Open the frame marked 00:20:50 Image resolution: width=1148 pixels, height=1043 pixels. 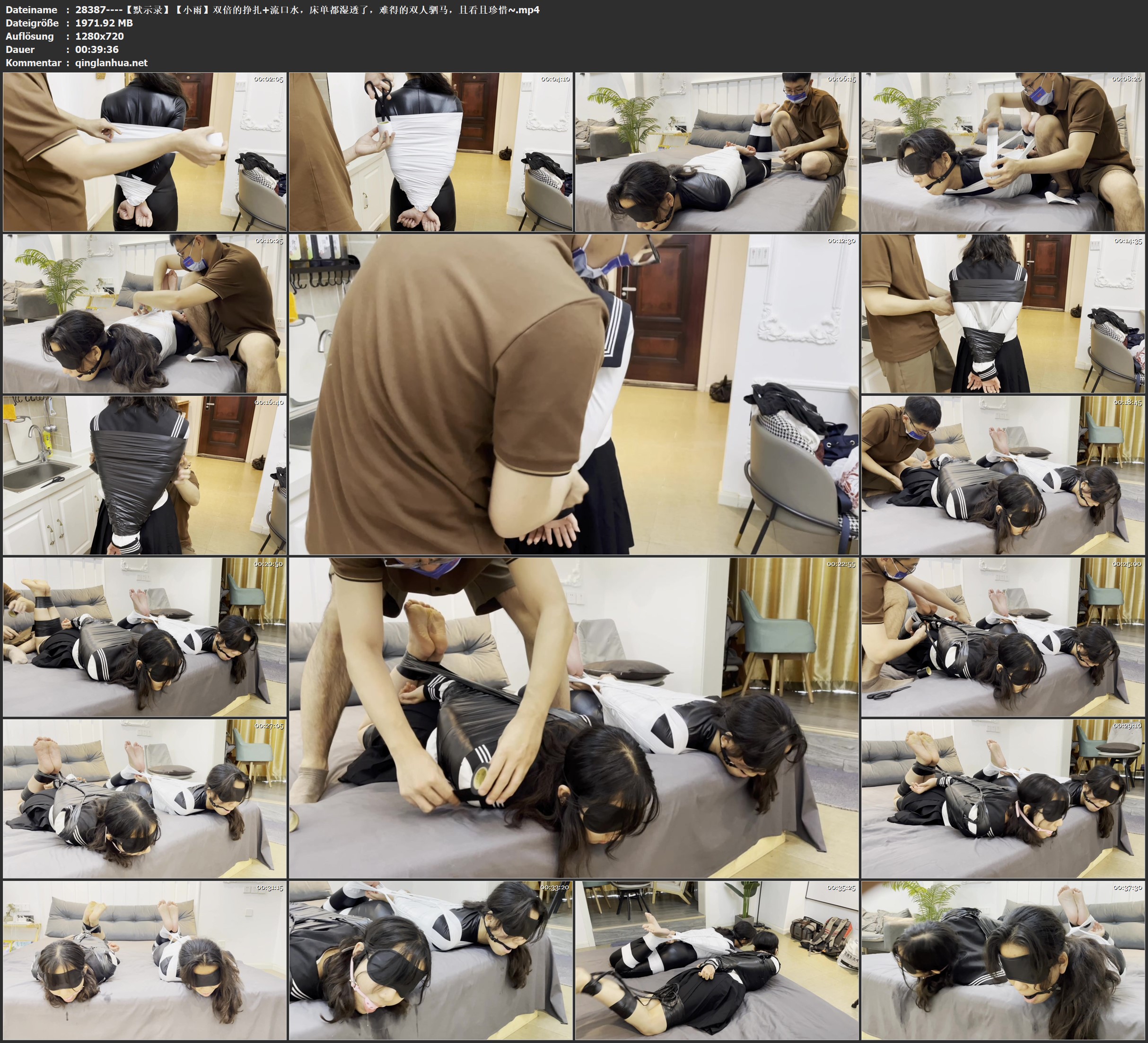145,636
